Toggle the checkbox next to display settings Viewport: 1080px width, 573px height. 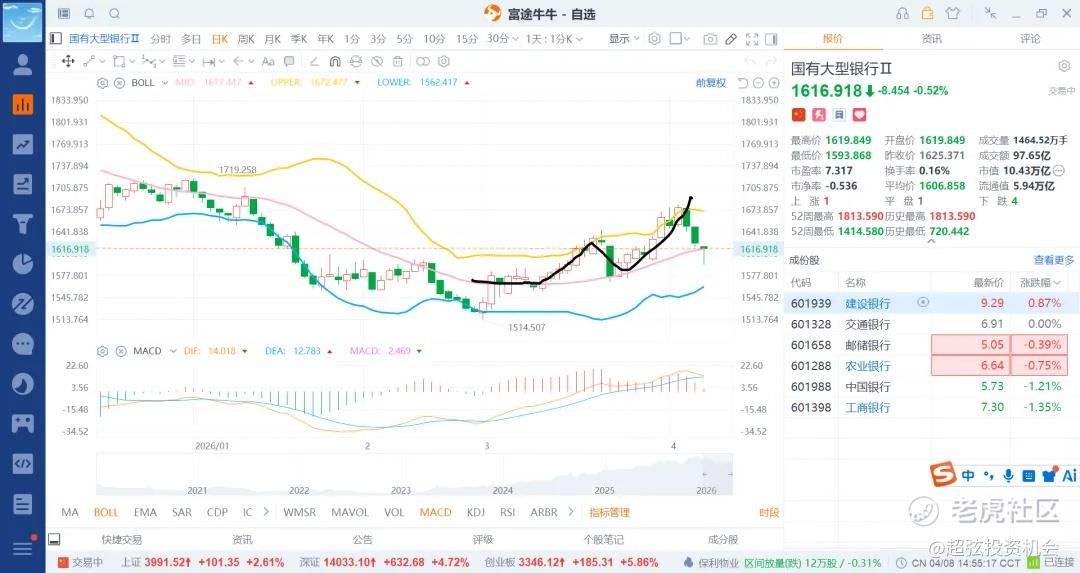[x=676, y=39]
